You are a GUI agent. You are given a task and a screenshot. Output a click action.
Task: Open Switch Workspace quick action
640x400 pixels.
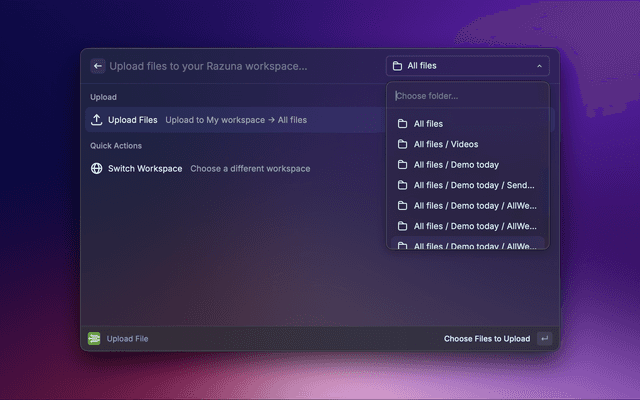[x=145, y=168]
